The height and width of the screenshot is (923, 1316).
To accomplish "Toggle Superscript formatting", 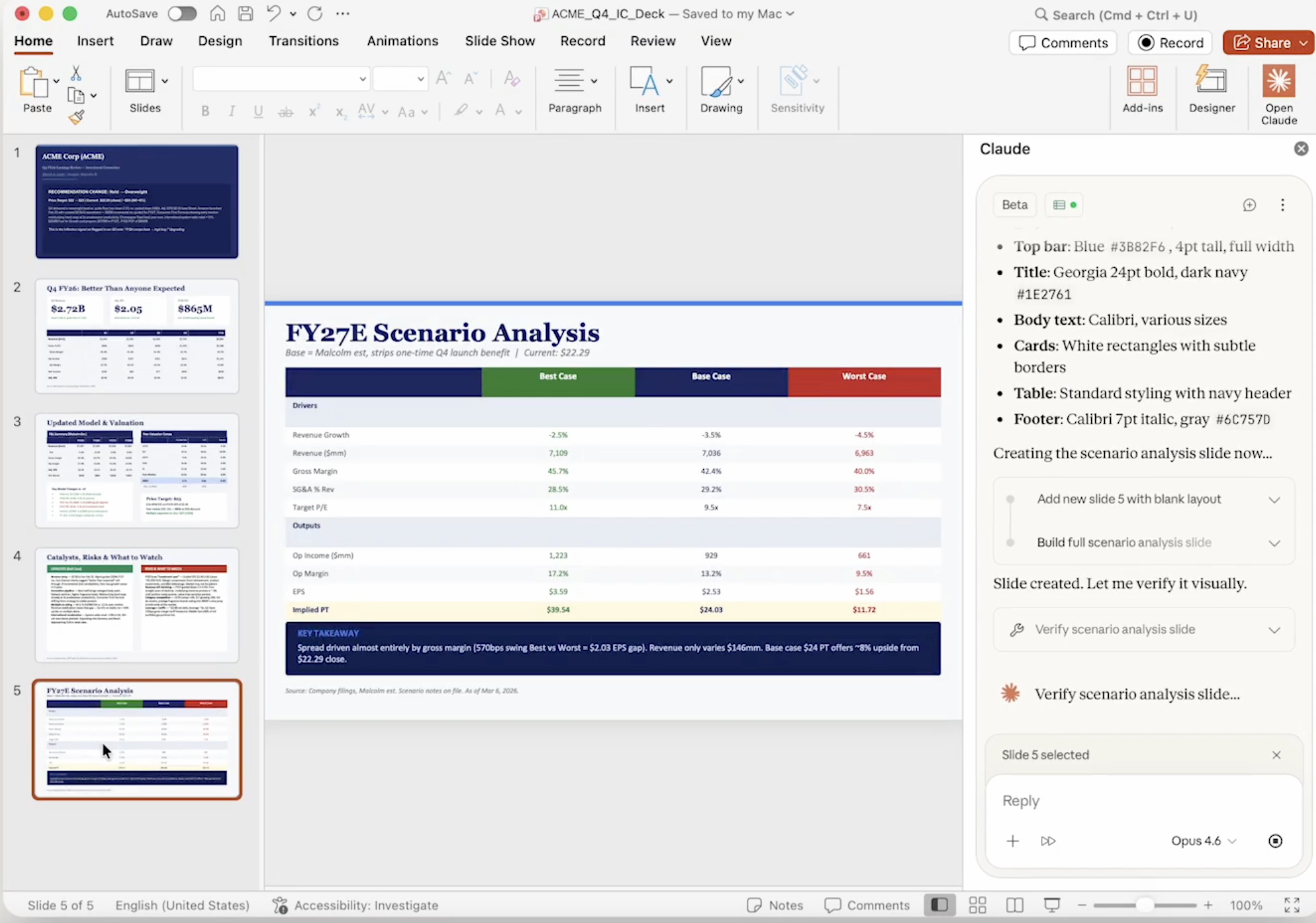I will point(314,111).
